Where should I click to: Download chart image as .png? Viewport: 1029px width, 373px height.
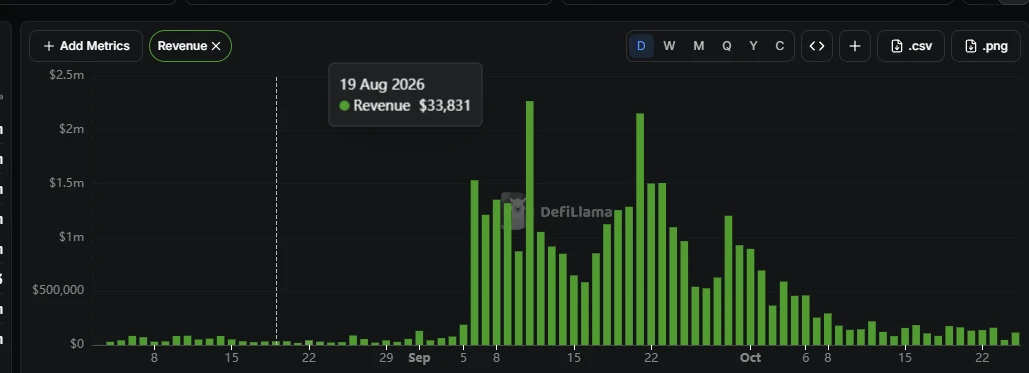tap(986, 46)
